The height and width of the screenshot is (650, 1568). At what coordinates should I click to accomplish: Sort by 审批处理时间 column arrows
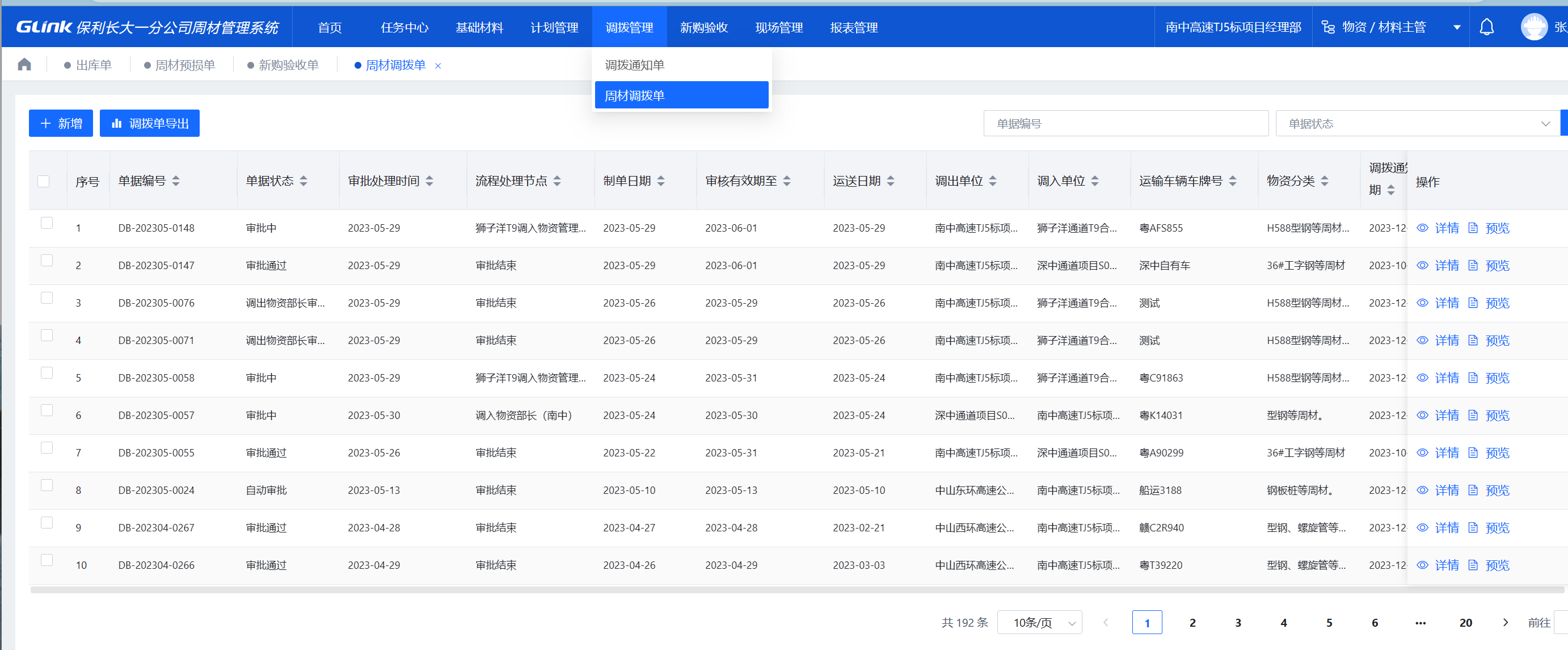[430, 181]
